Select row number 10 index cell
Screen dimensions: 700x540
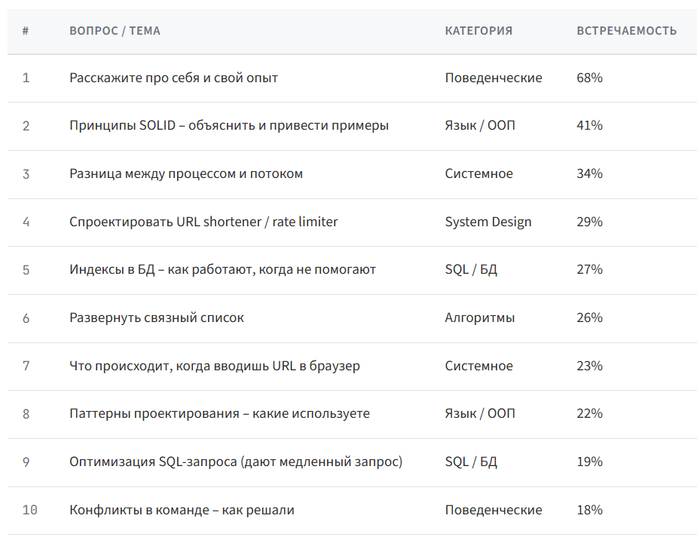pos(29,510)
